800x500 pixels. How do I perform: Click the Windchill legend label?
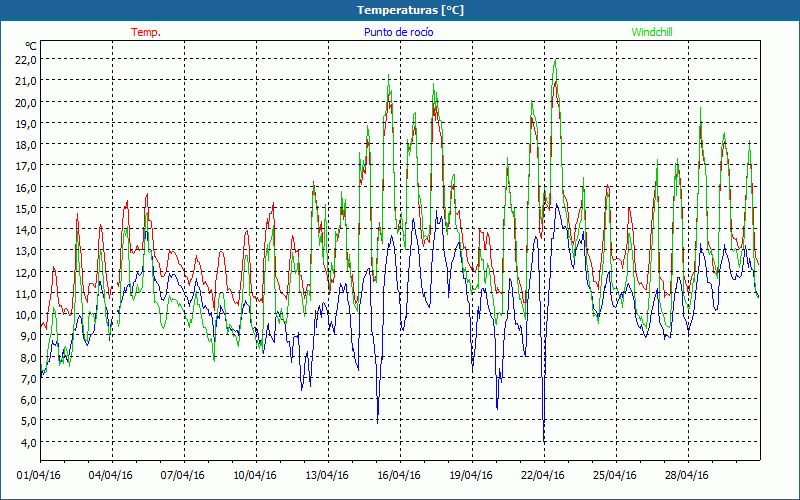(x=652, y=32)
